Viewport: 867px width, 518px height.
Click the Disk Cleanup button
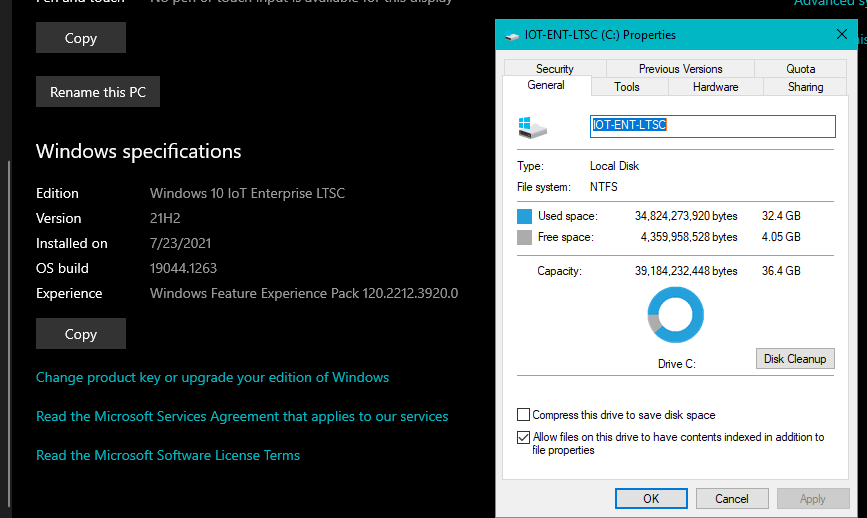795,359
